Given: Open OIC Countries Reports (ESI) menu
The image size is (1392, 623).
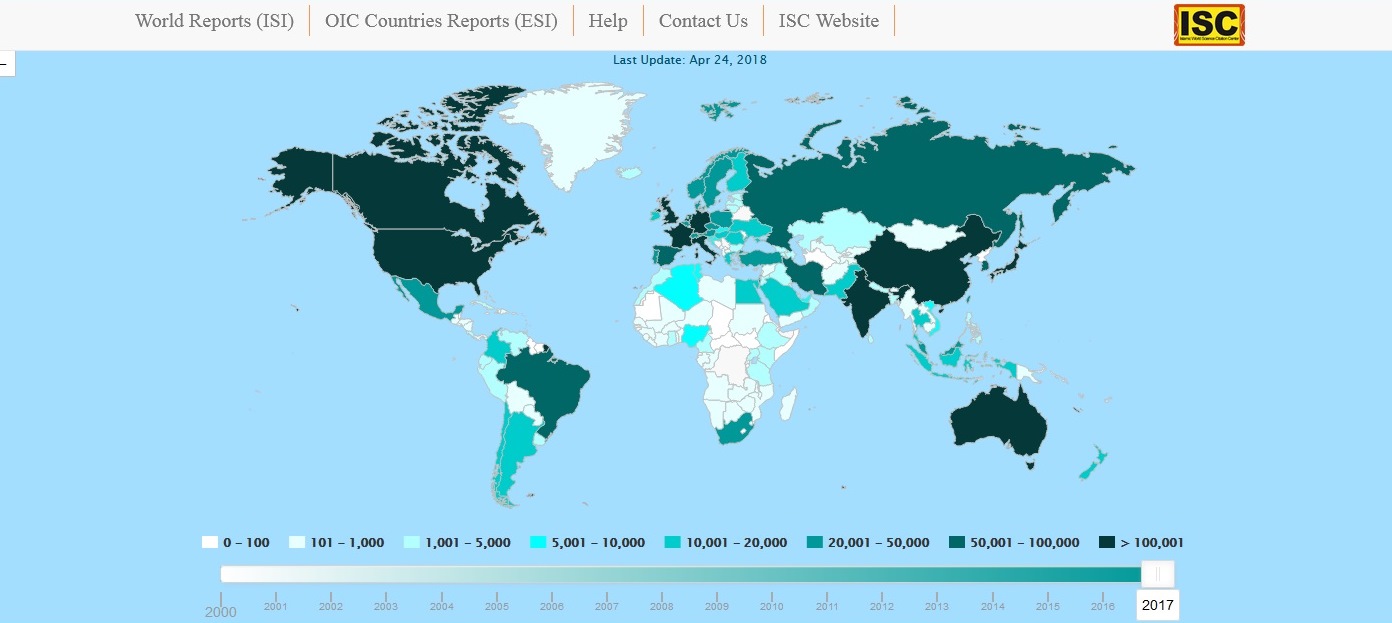Looking at the screenshot, I should pos(441,21).
